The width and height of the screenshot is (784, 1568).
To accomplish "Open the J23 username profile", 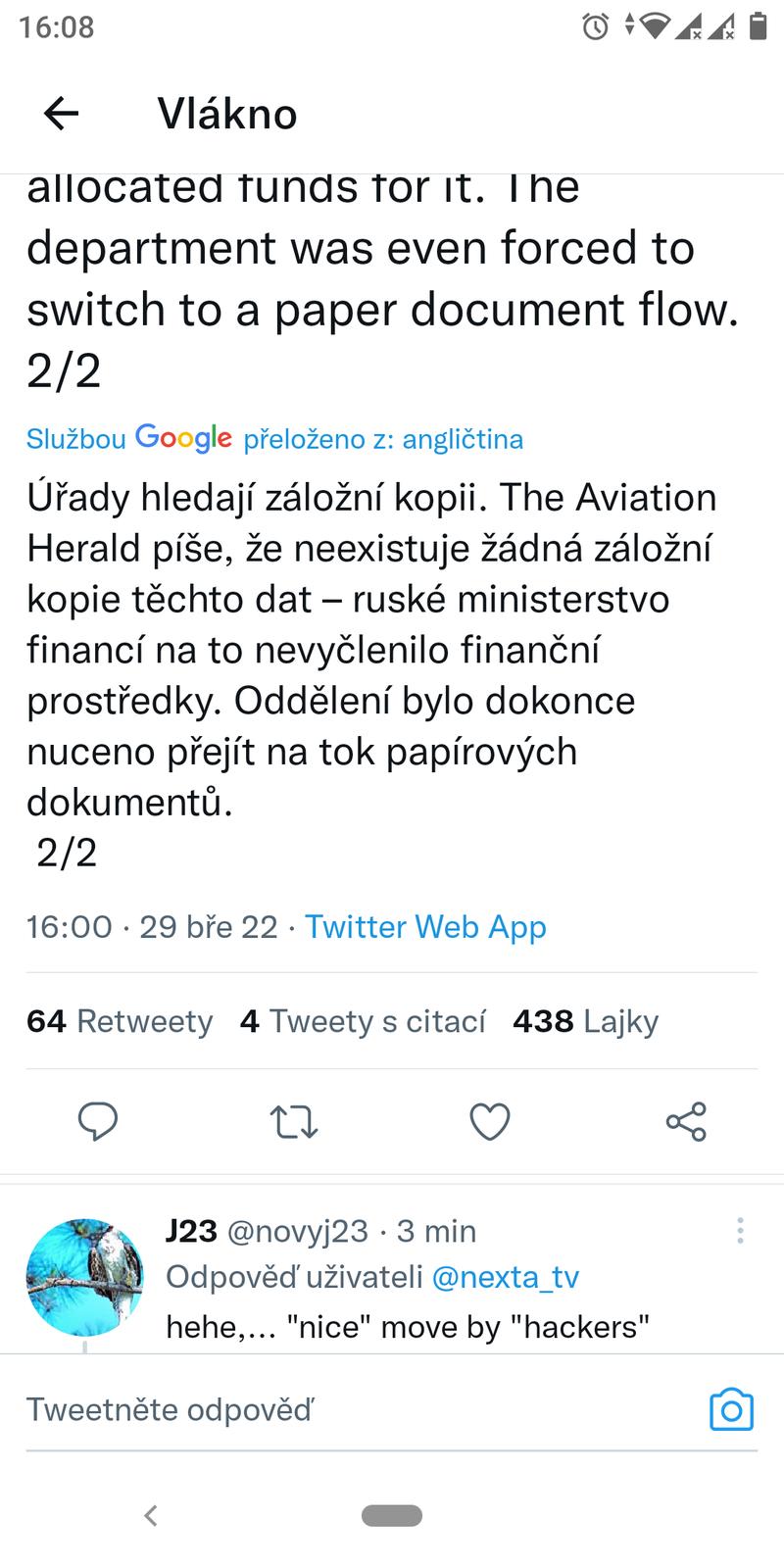I will (x=191, y=1231).
